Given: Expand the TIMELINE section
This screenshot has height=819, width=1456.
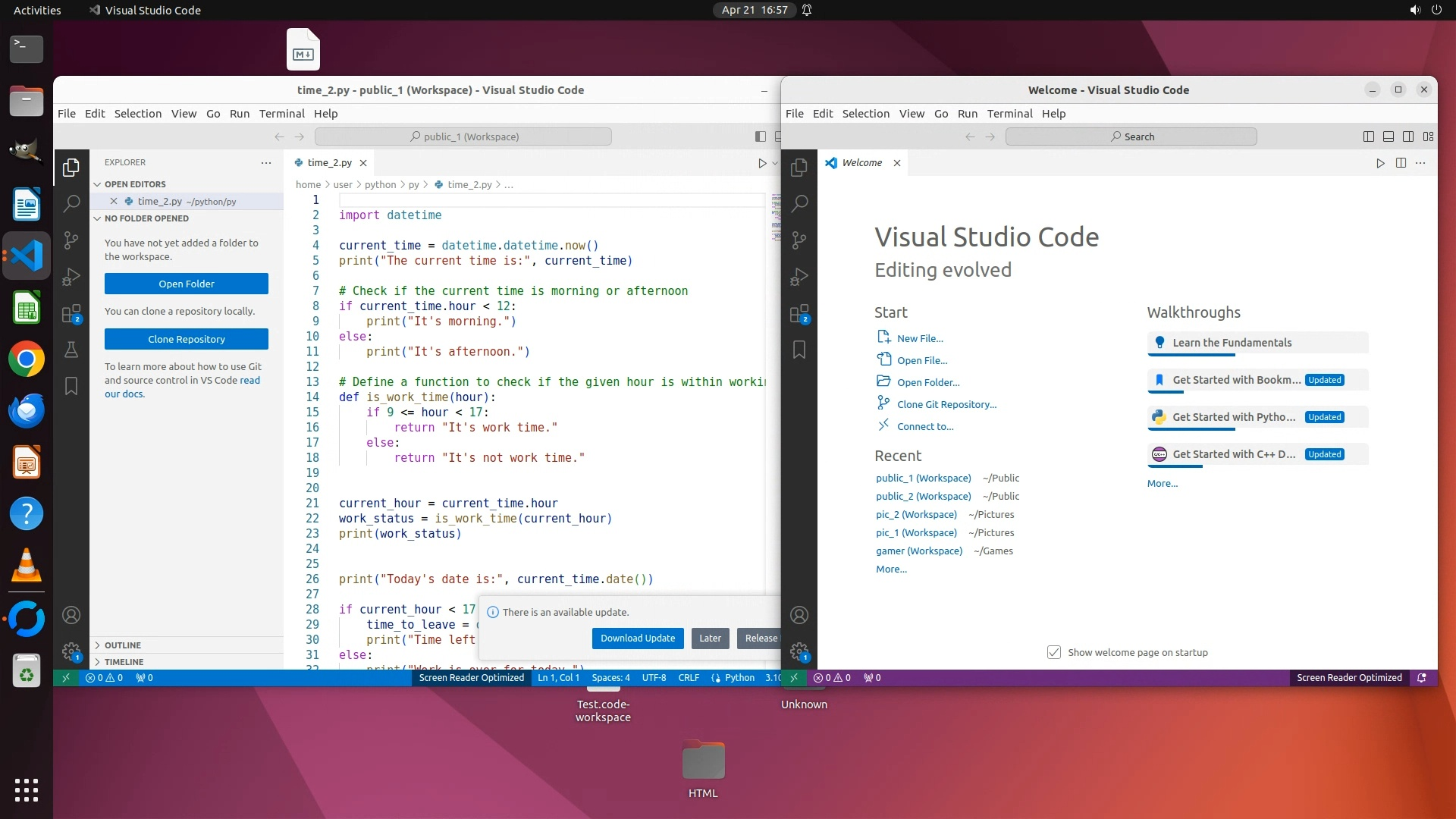Looking at the screenshot, I should tap(124, 662).
